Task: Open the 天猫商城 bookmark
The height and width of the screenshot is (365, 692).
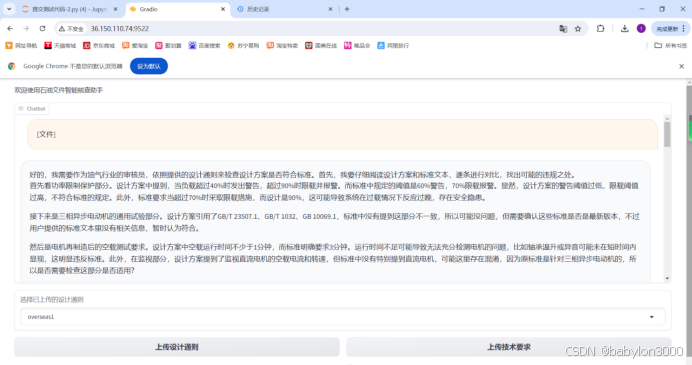Action: point(60,45)
